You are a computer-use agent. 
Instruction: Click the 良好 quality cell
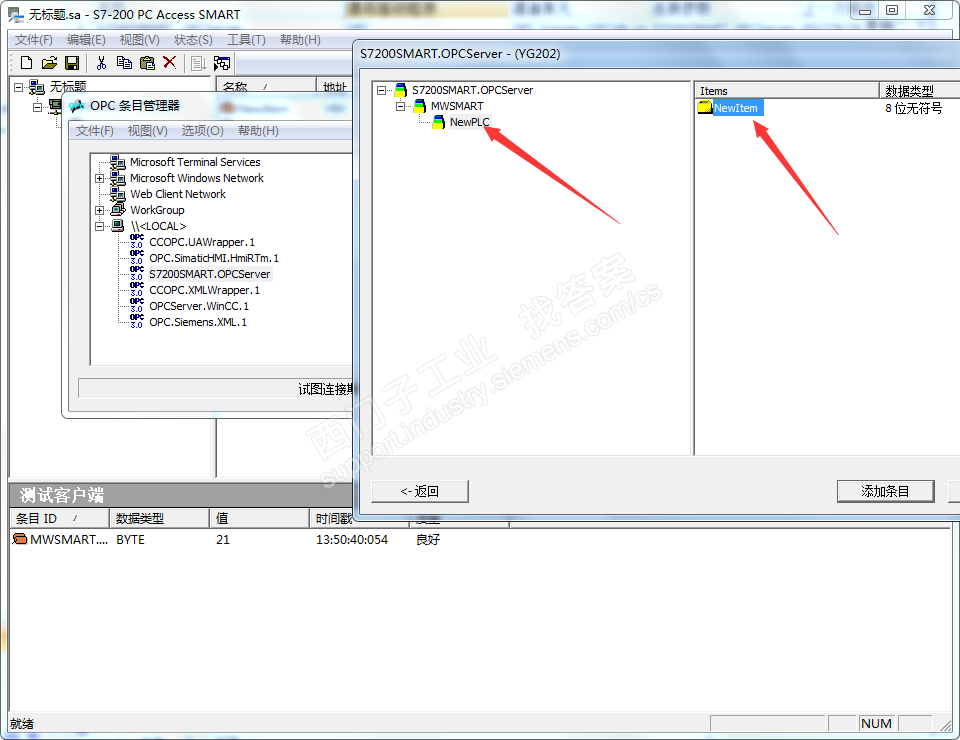click(x=428, y=540)
